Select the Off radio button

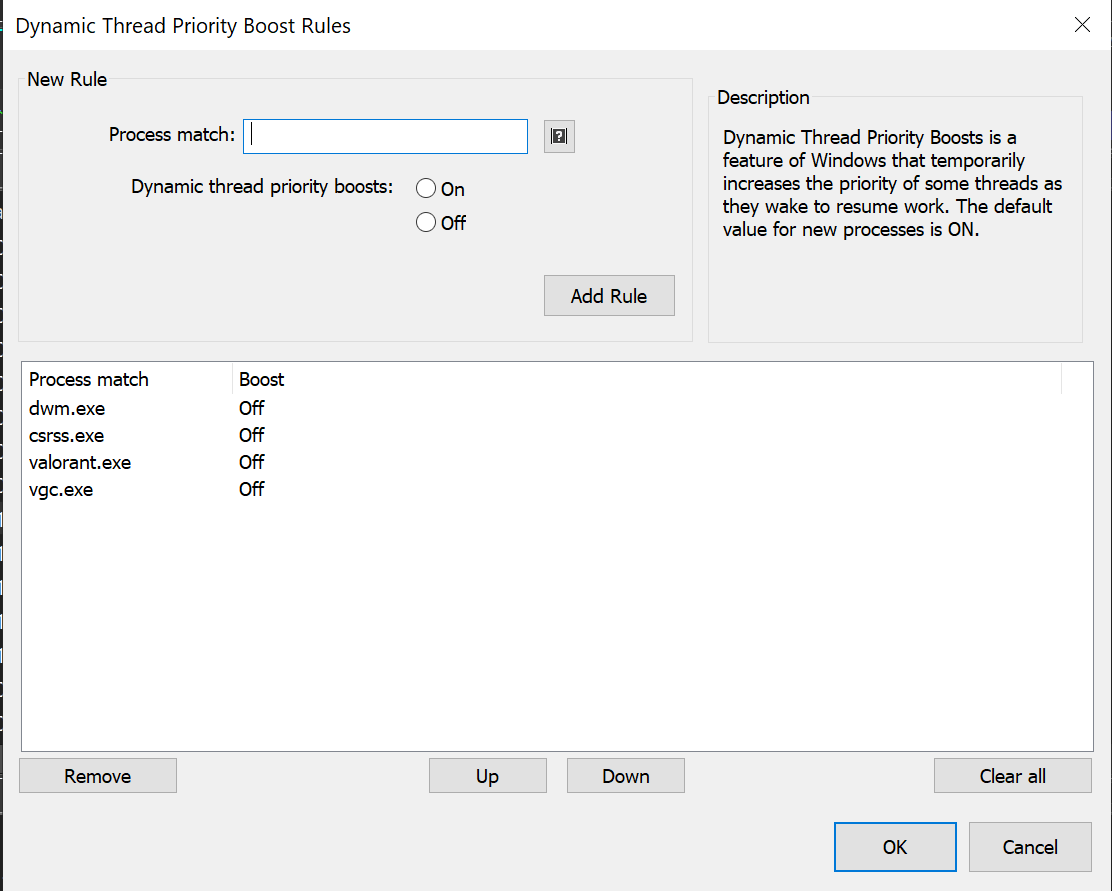pos(427,223)
